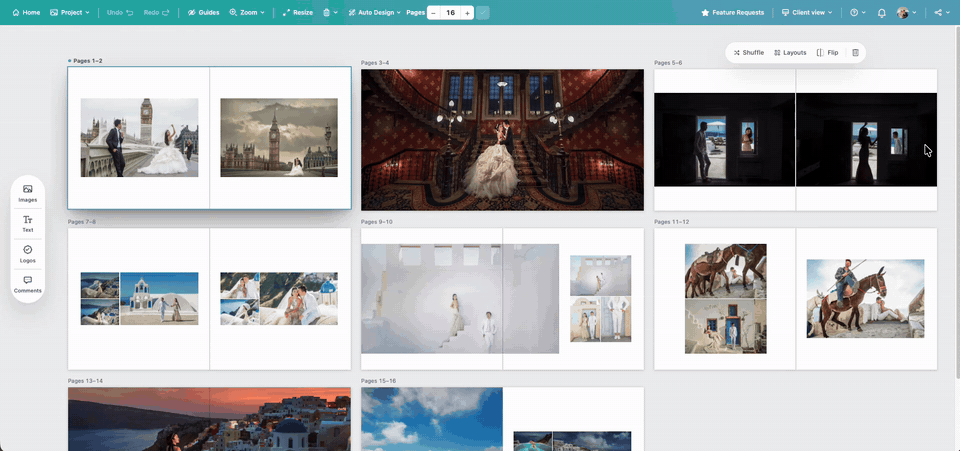This screenshot has width=960, height=451.
Task: Open the Client view dropdown
Action: pyautogui.click(x=807, y=12)
